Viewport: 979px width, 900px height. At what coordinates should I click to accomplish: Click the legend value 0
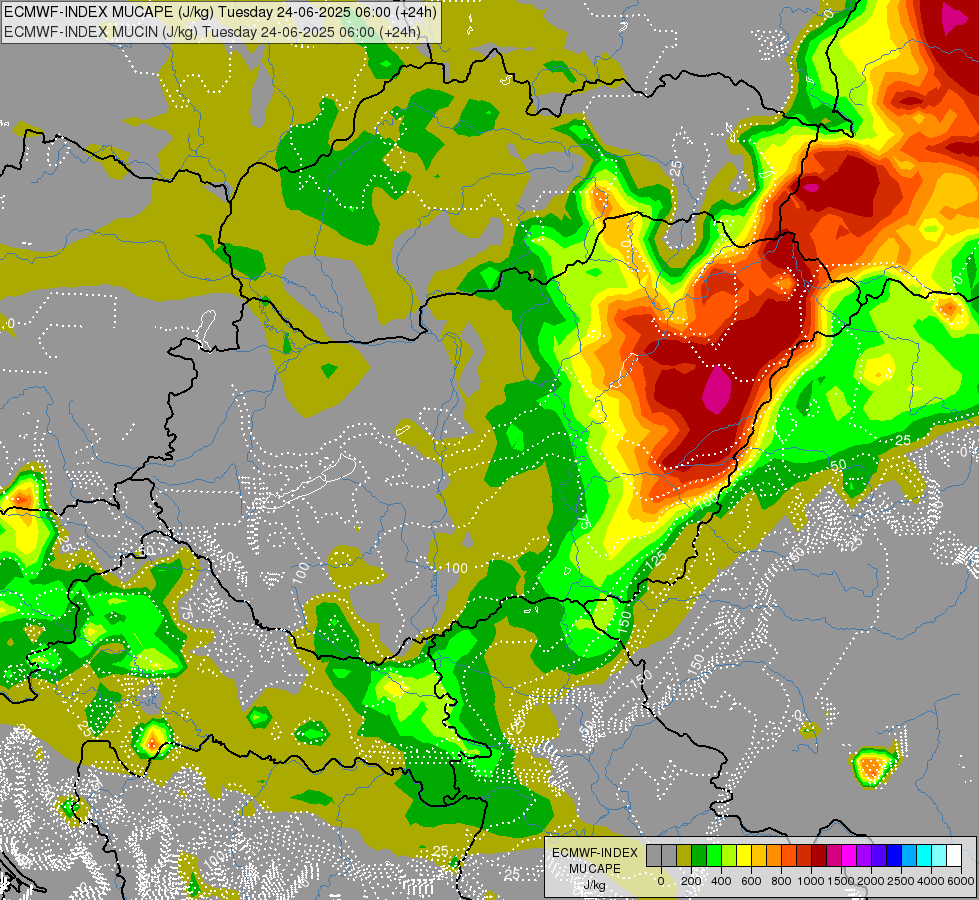point(661,881)
